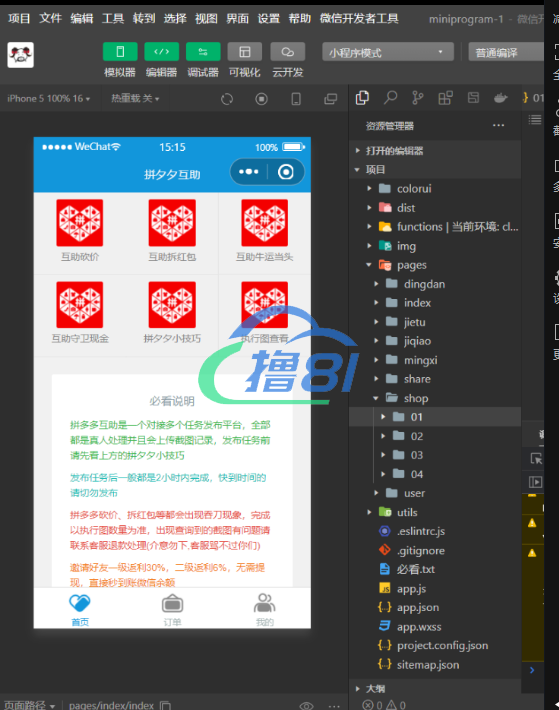The height and width of the screenshot is (710, 559).
Task: Open the 设置 menu
Action: [x=269, y=19]
